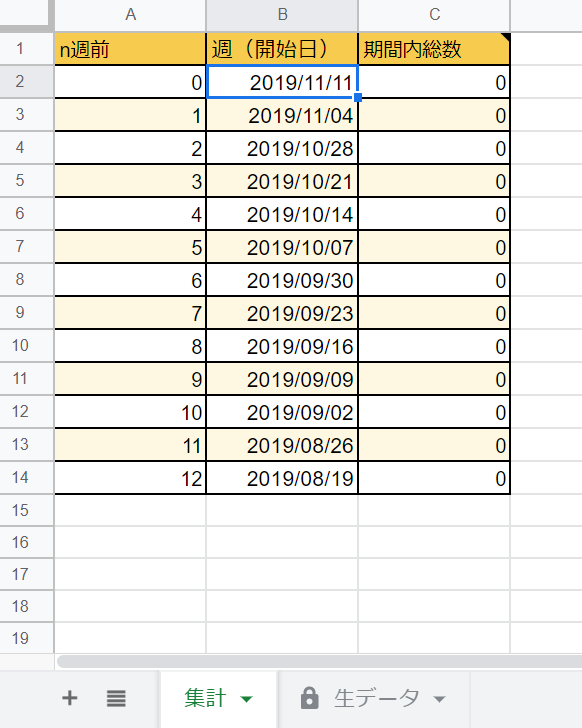This screenshot has width=582, height=728.
Task: Select the 週（開始日） header cell
Action: pyautogui.click(x=282, y=49)
